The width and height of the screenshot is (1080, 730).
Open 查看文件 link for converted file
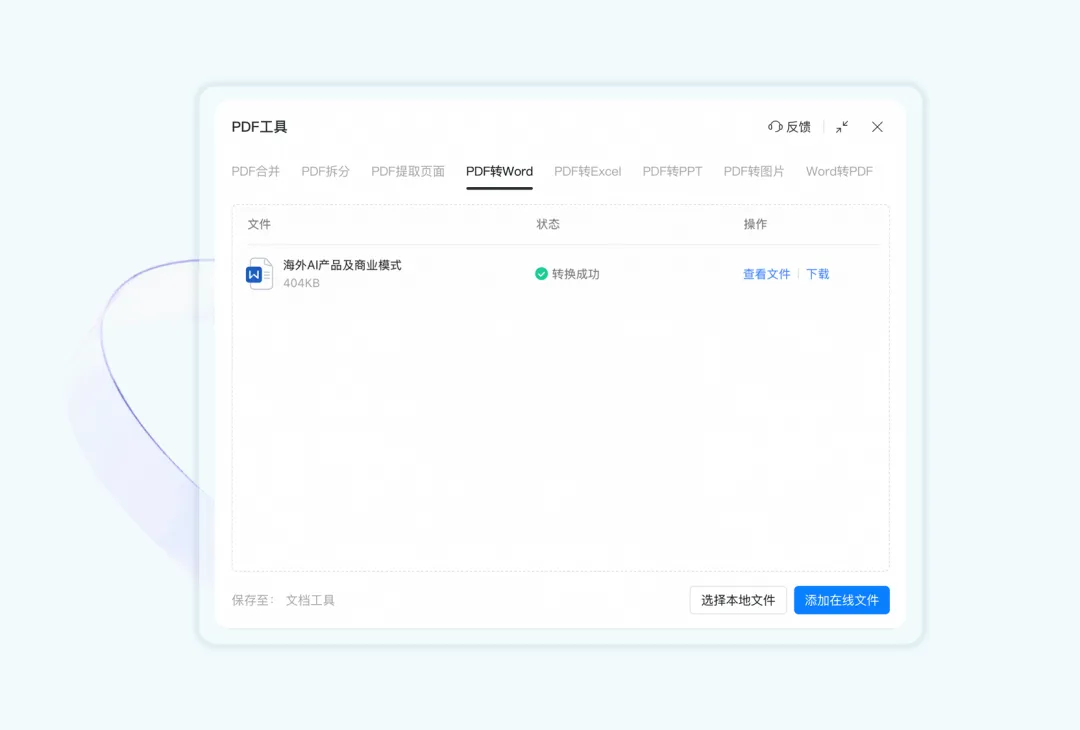[x=767, y=274]
